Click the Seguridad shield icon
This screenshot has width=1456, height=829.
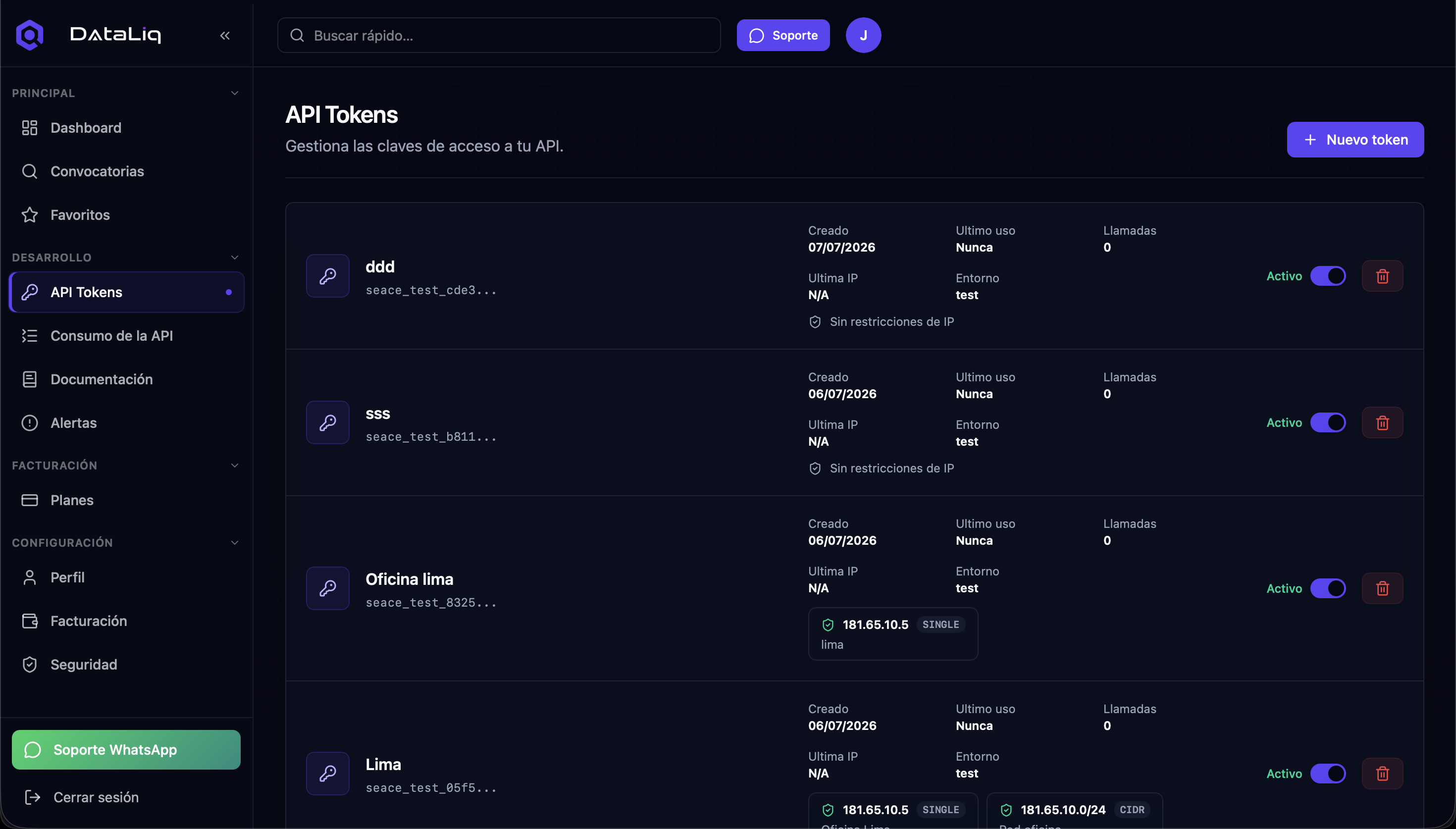[x=30, y=665]
